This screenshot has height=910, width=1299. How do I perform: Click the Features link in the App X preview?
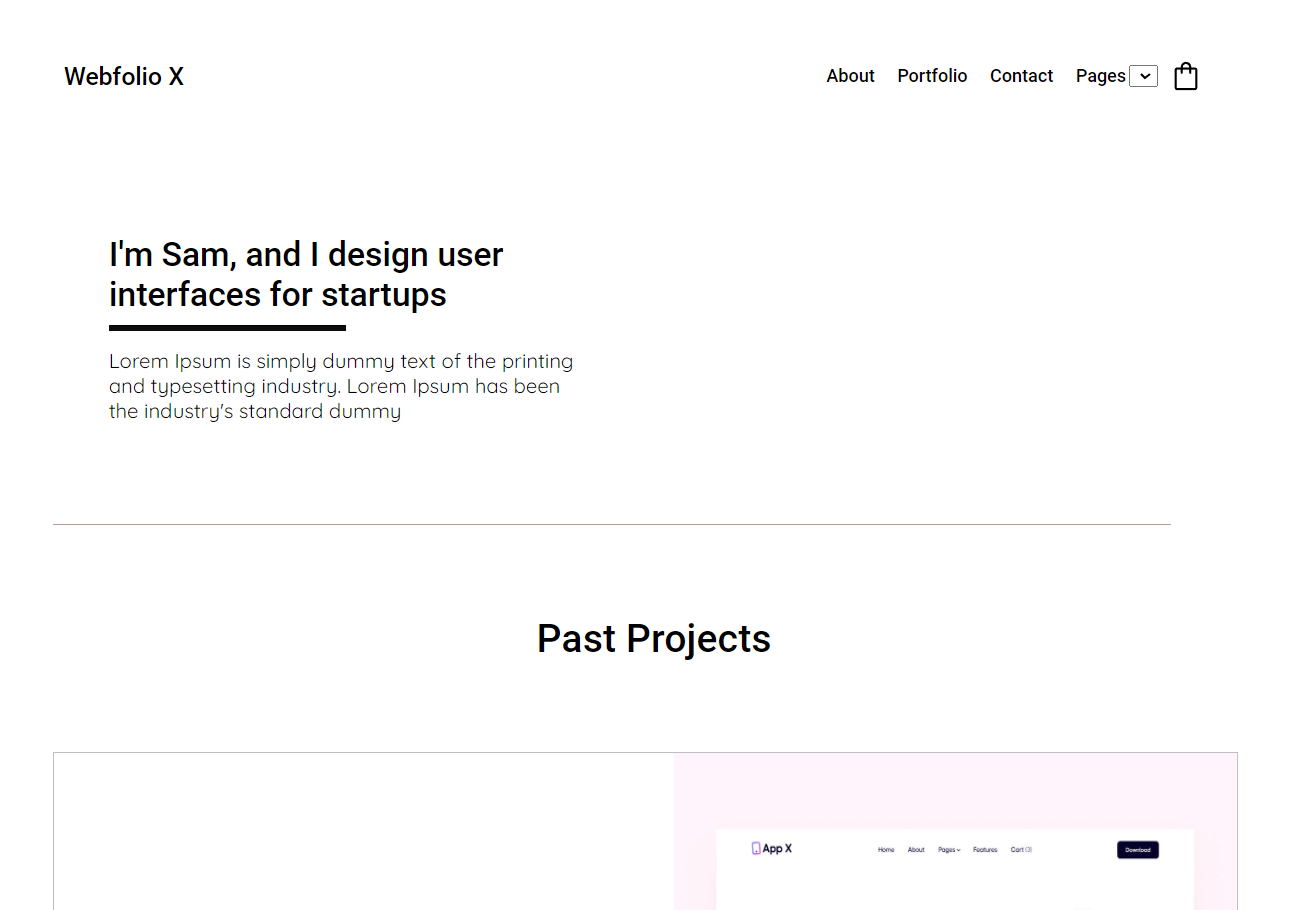(x=986, y=850)
